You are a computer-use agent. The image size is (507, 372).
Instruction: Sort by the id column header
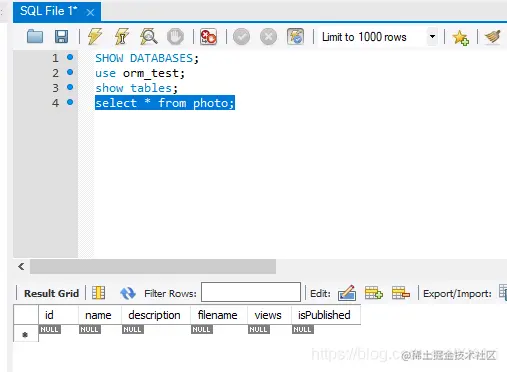pos(58,315)
